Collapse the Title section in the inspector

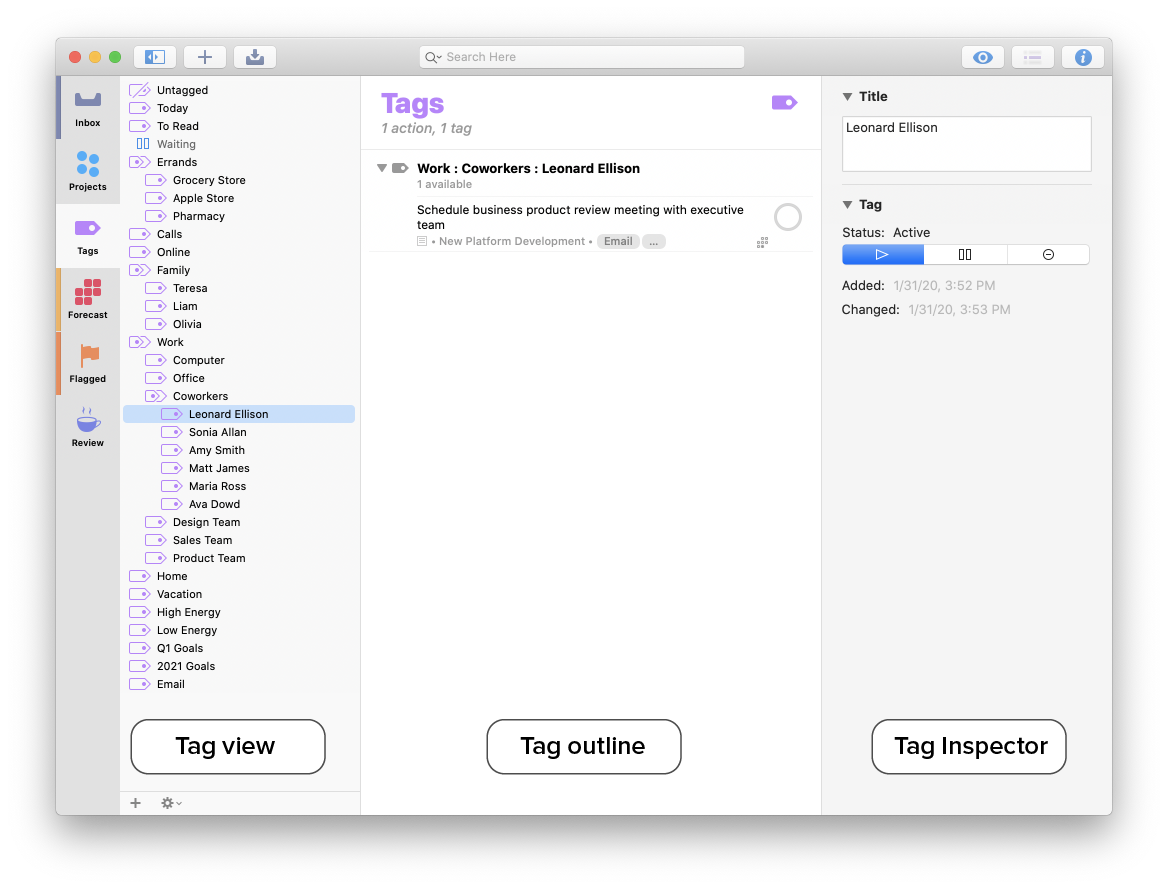(848, 96)
